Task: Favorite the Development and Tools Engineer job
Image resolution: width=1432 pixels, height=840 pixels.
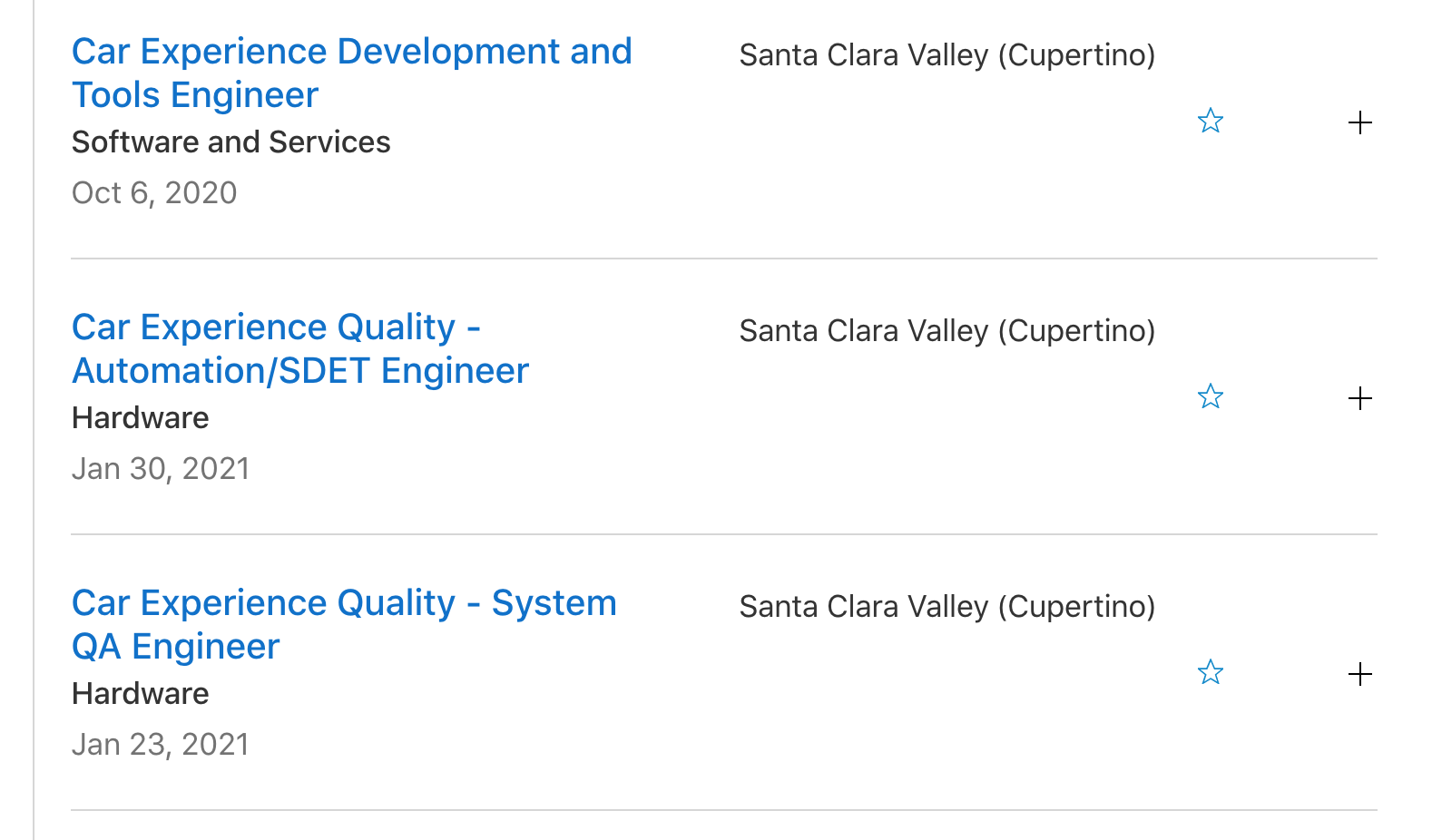Action: click(1211, 121)
